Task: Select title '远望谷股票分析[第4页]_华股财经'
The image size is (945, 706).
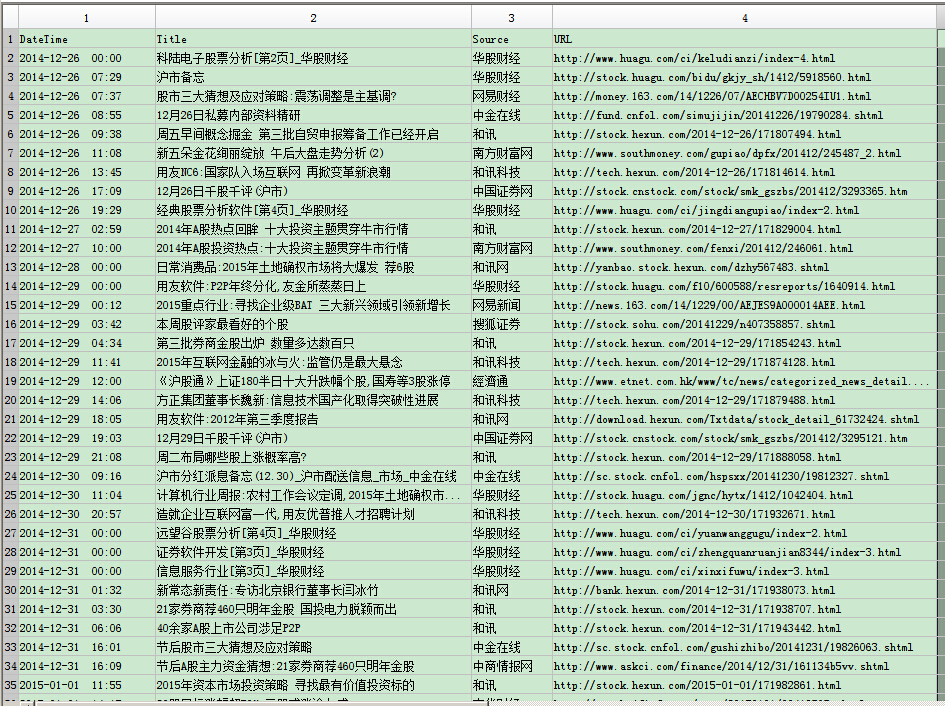Action: tap(313, 533)
